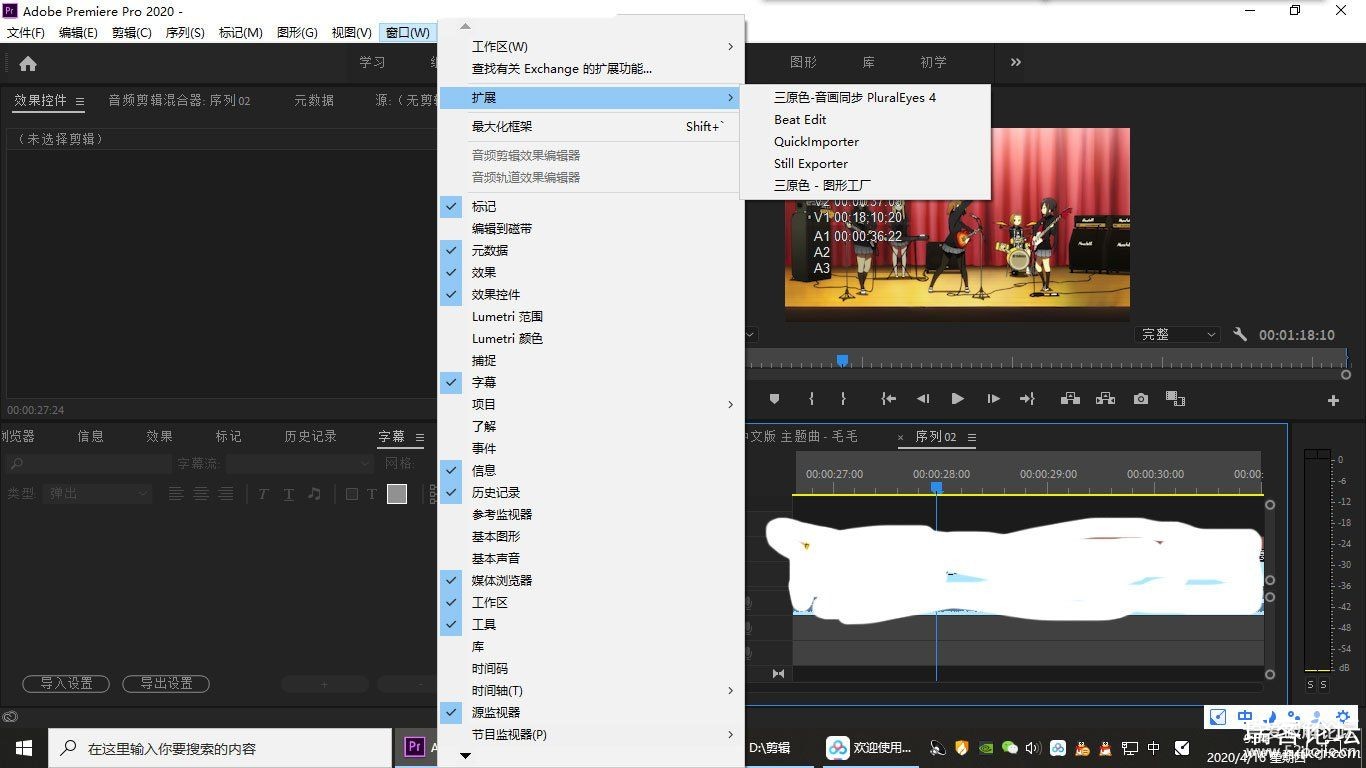Open 三原色 PluralEyes 4 extension
The image size is (1366, 768).
pos(865,97)
